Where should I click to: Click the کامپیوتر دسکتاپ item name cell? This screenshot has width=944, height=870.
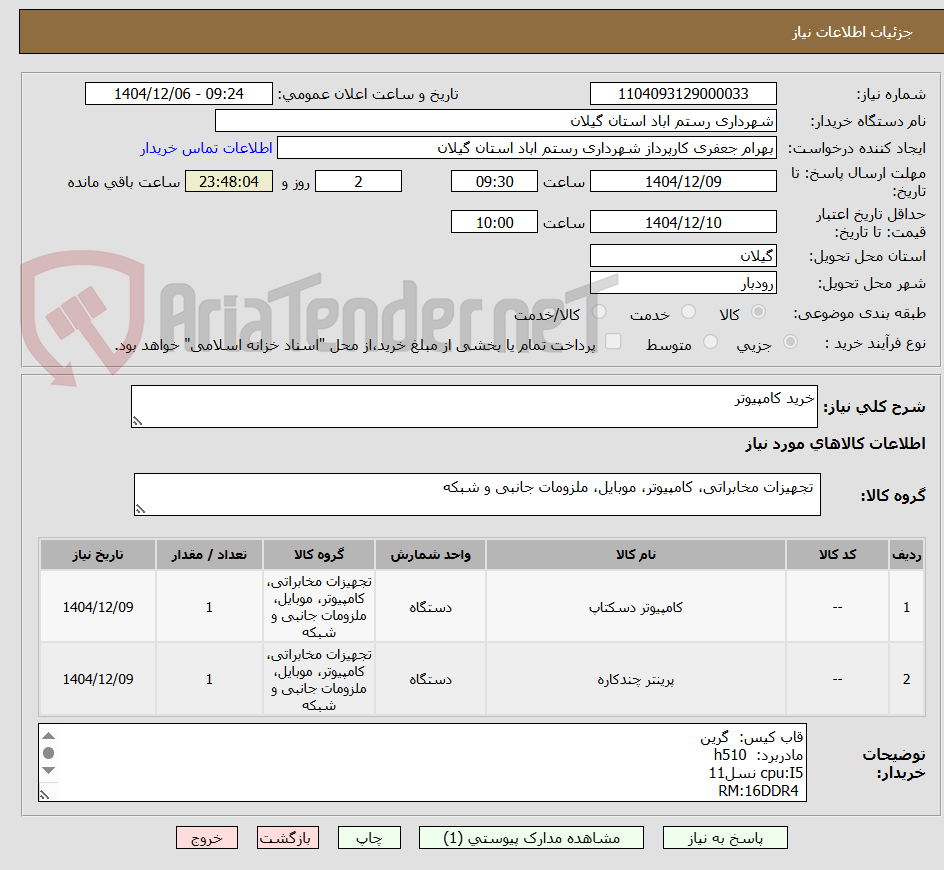[x=636, y=607]
